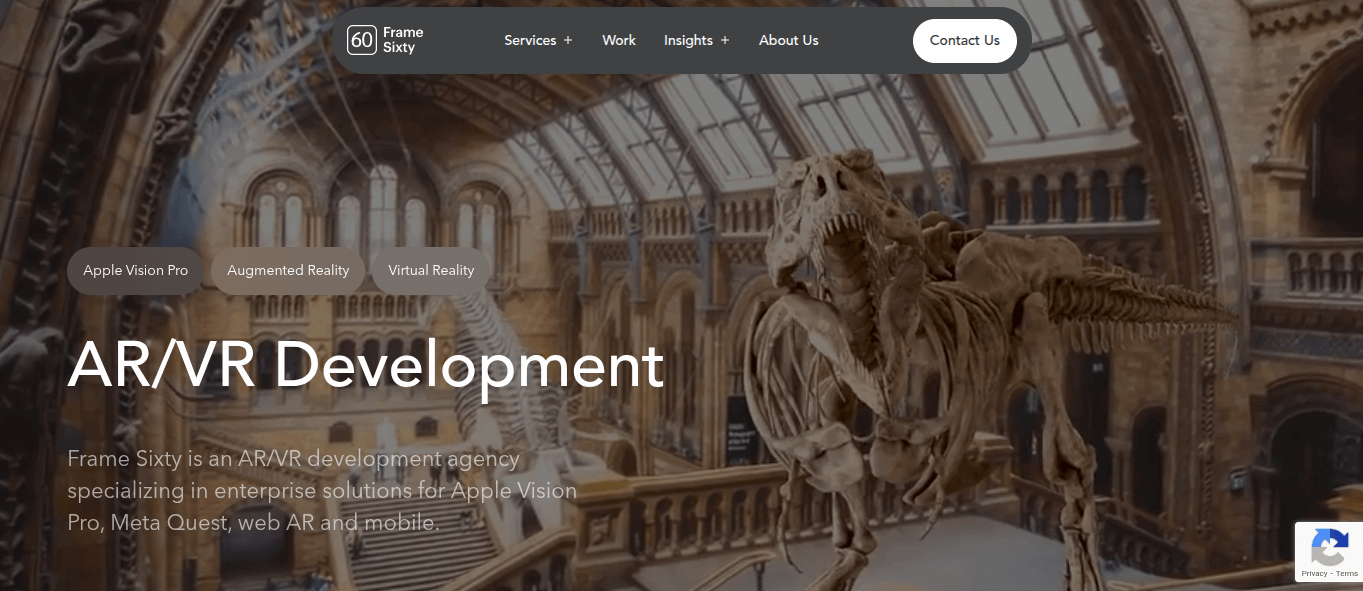Image resolution: width=1363 pixels, height=591 pixels.
Task: Open the Insights navigation item
Action: point(688,40)
